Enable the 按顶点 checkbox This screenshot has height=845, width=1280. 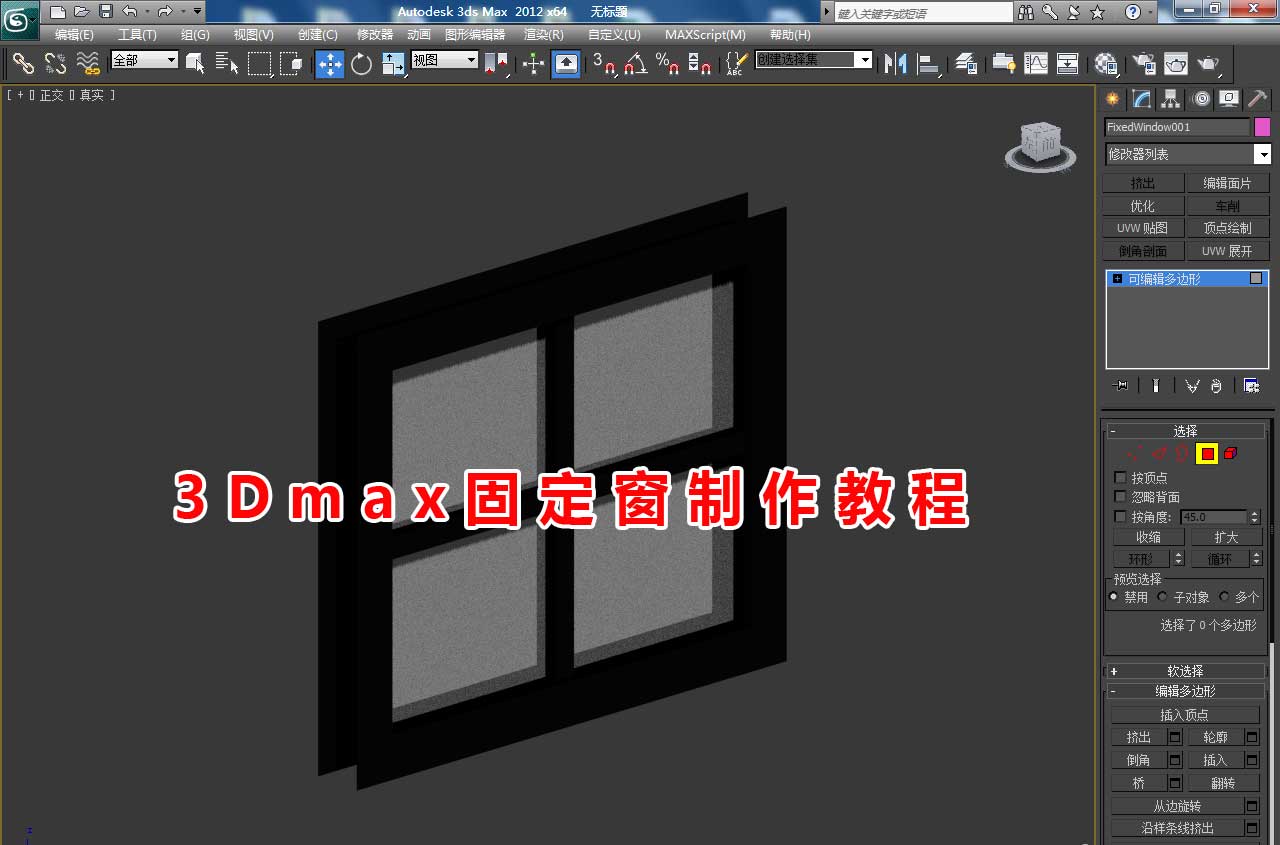(1120, 478)
